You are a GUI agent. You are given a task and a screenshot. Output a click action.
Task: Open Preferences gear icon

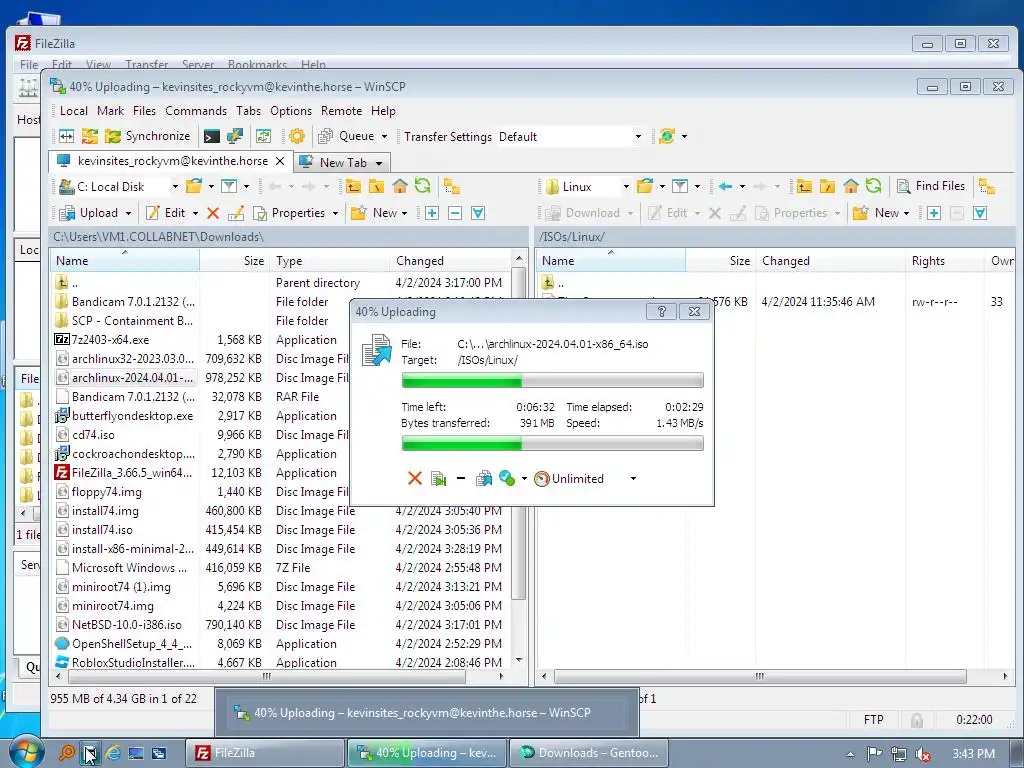(296, 136)
